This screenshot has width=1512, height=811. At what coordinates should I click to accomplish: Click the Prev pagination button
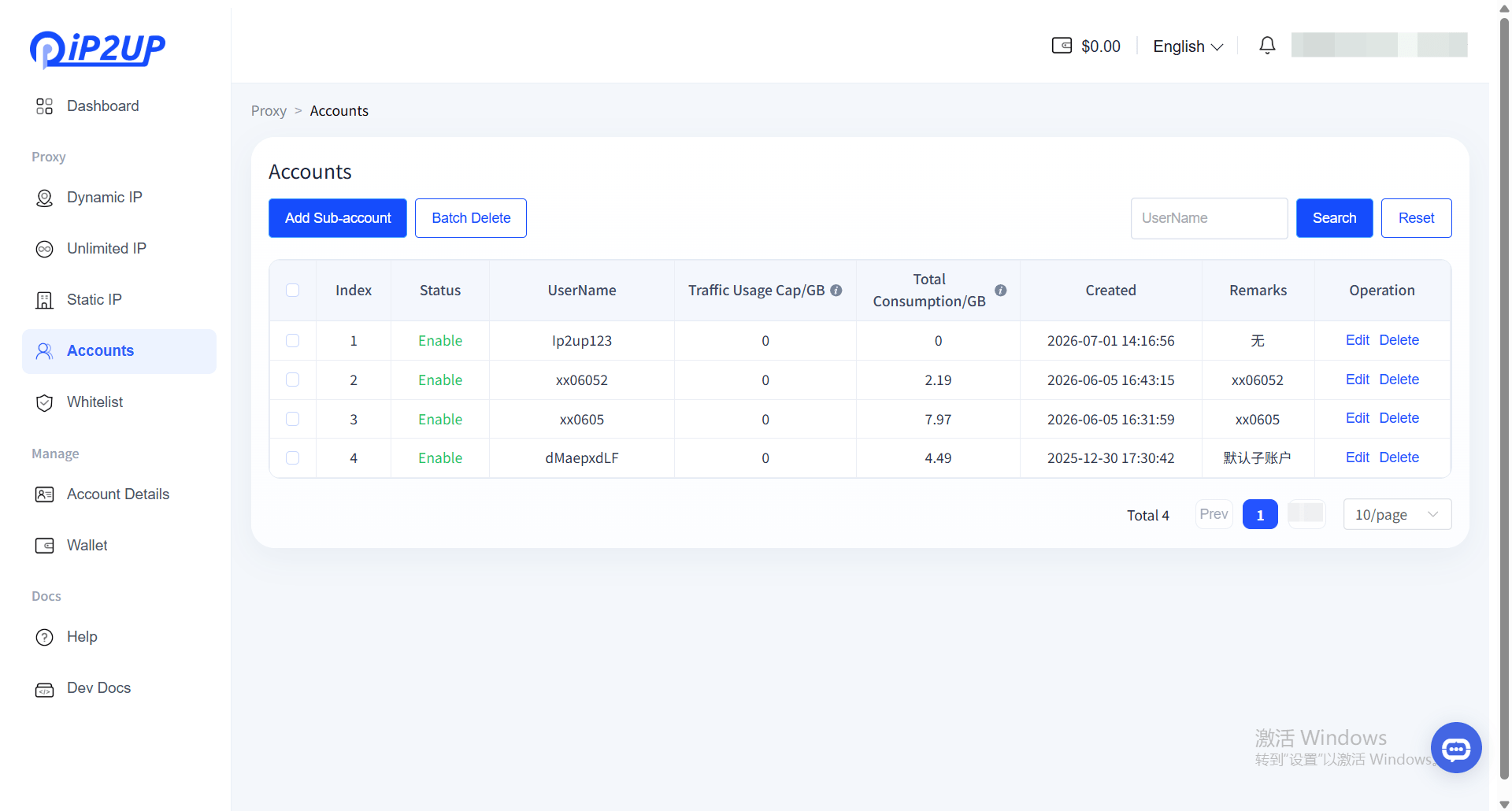(1214, 514)
